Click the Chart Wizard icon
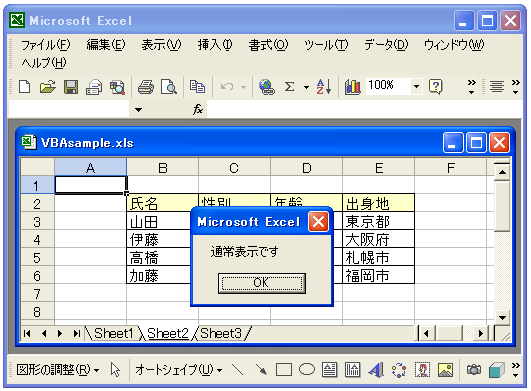This screenshot has width=531, height=391. coord(353,87)
